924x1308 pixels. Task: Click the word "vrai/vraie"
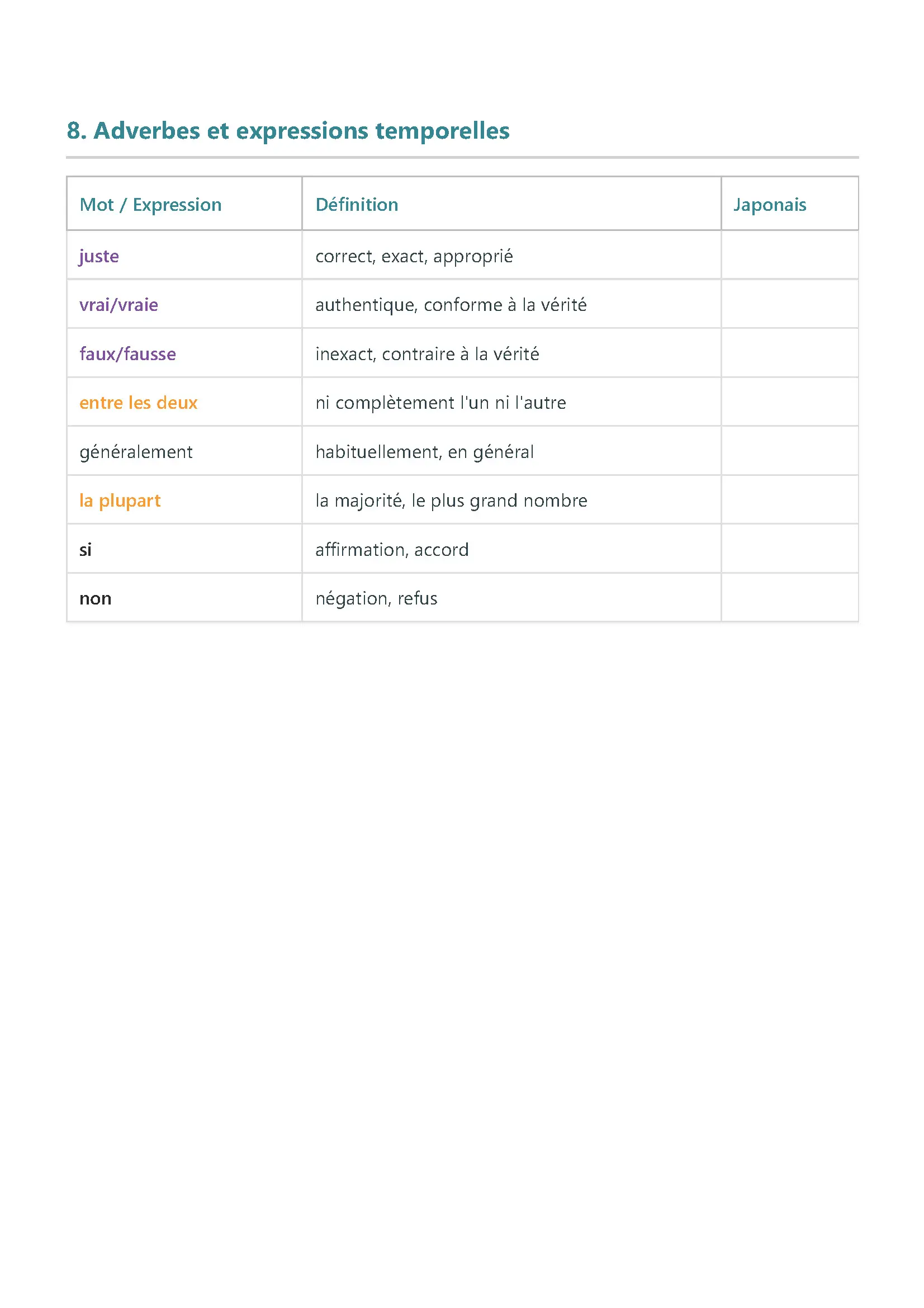(x=119, y=305)
